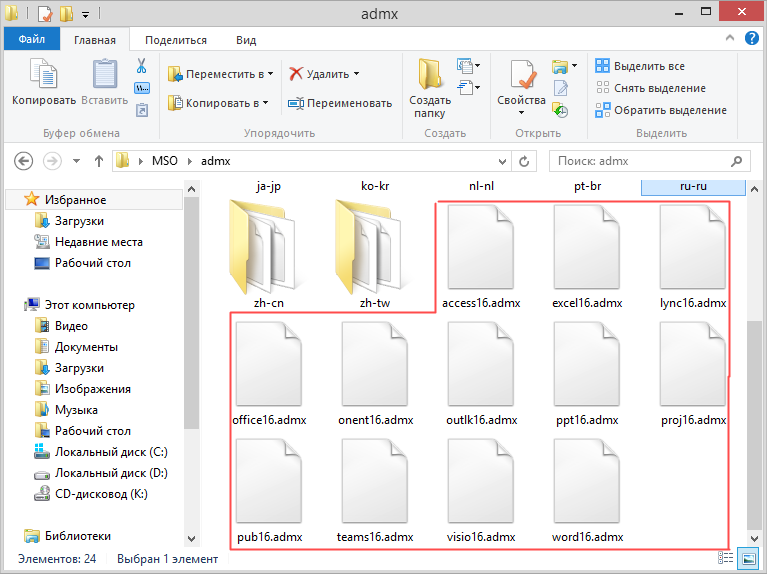Click the Paste (Вставить) clipboard icon
The width and height of the screenshot is (767, 574).
[x=105, y=73]
